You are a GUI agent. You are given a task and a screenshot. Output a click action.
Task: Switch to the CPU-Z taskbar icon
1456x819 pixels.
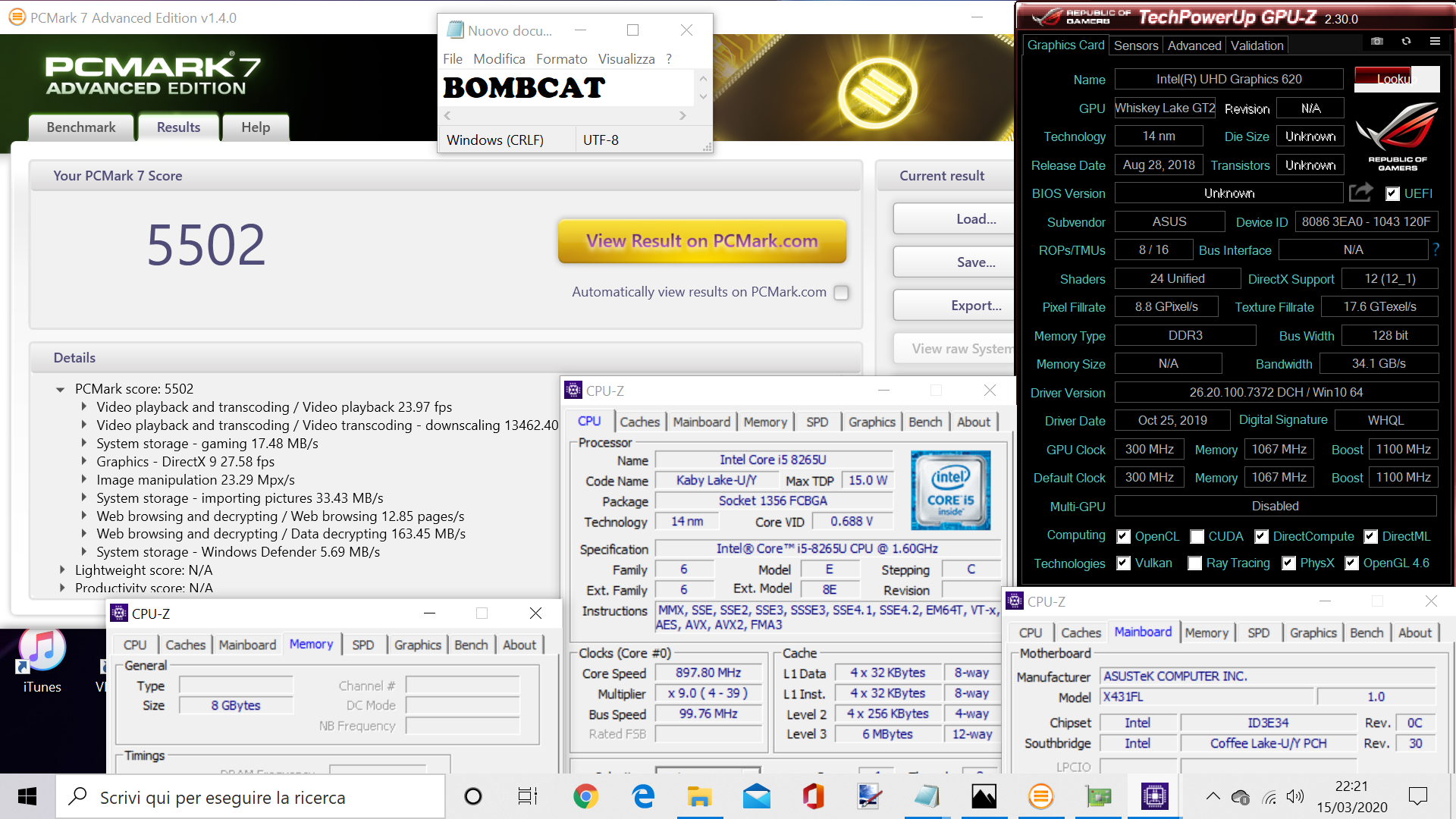click(1154, 796)
